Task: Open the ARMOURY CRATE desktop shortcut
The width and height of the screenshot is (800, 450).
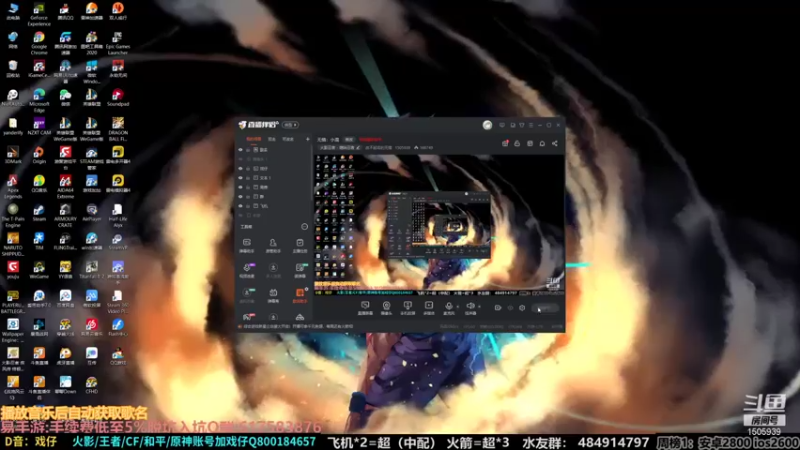Action: coord(65,215)
